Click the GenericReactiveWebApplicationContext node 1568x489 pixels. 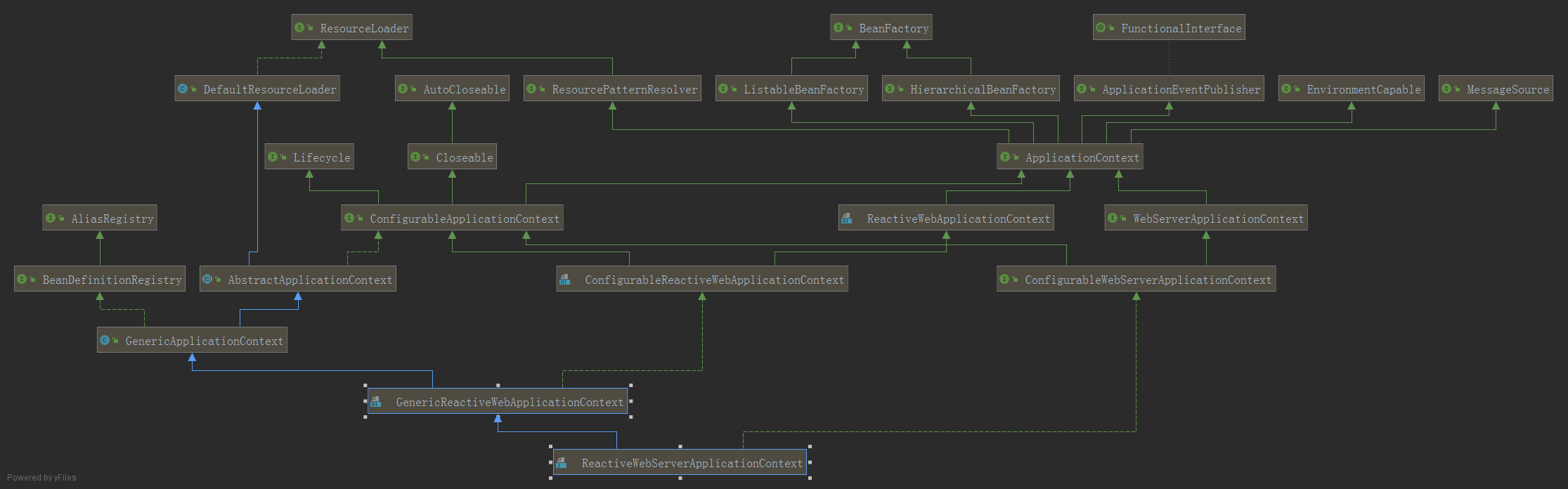(x=498, y=401)
